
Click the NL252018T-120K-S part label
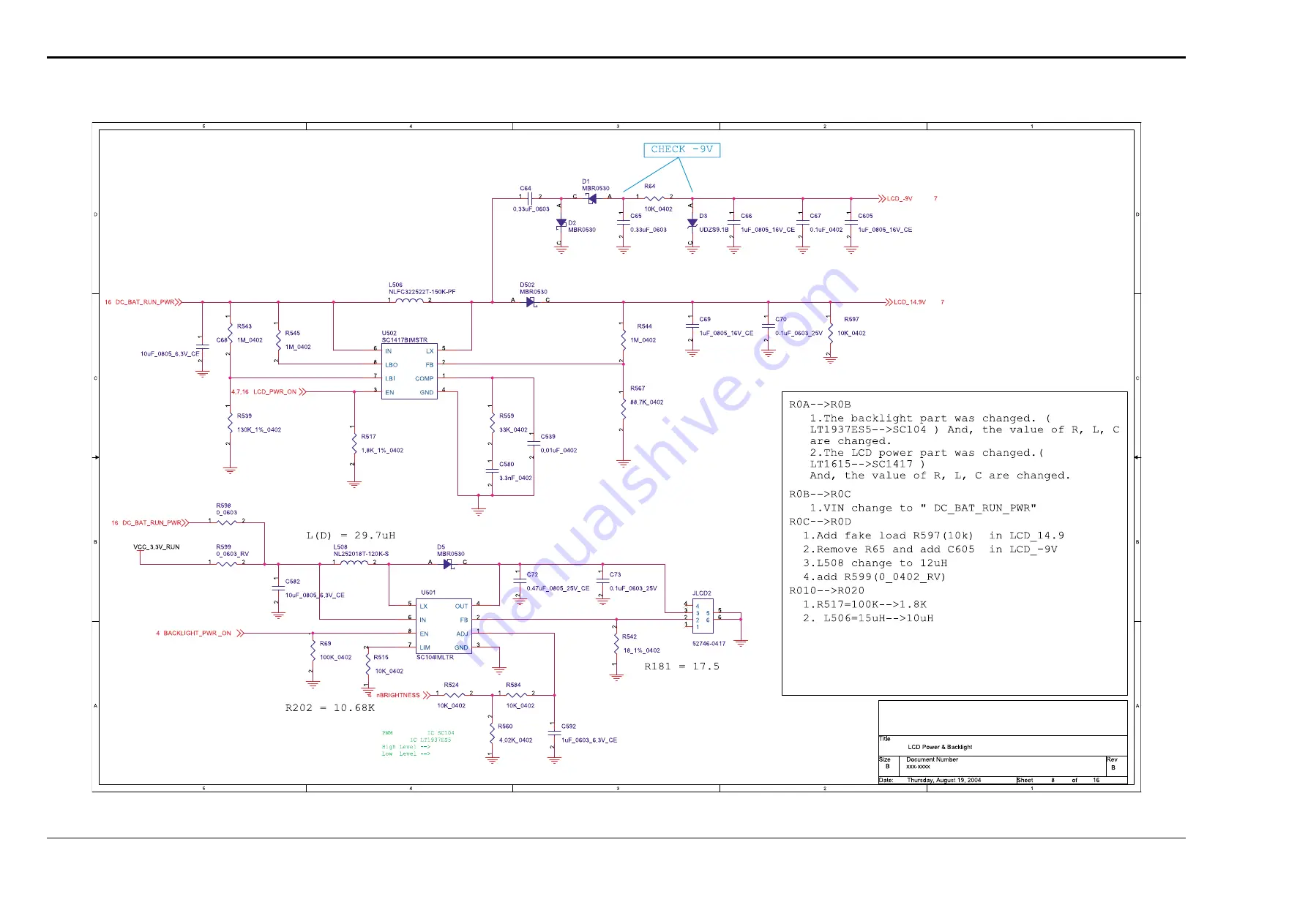pyautogui.click(x=361, y=555)
